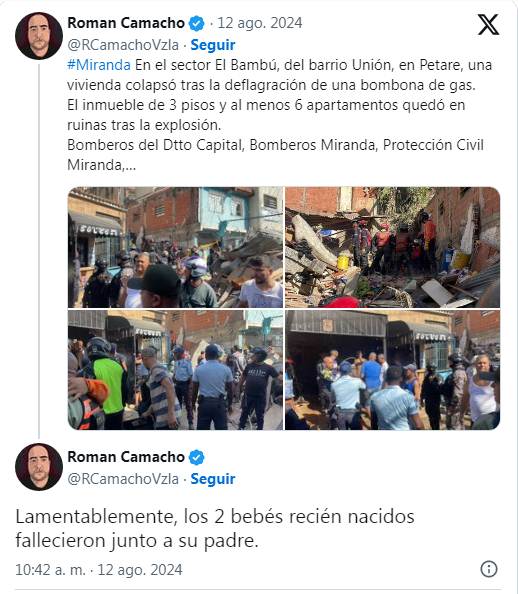Open the #Miranda hashtag link

point(99,65)
